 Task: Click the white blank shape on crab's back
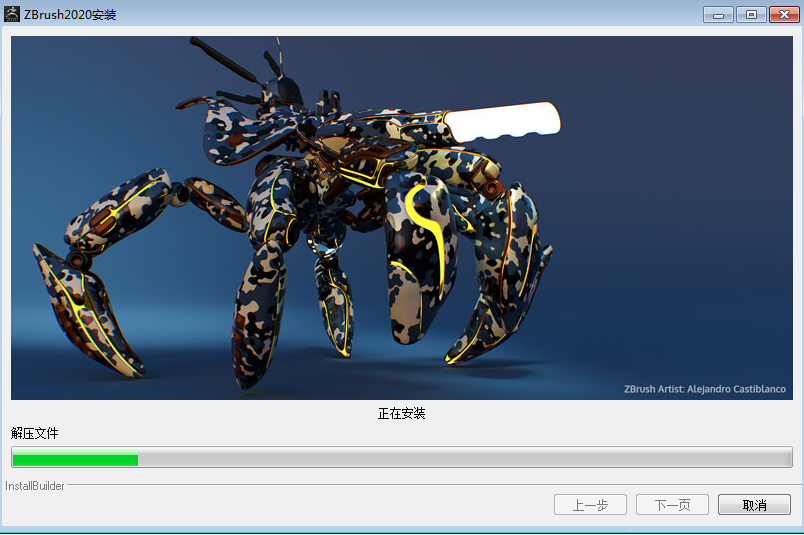(x=500, y=120)
